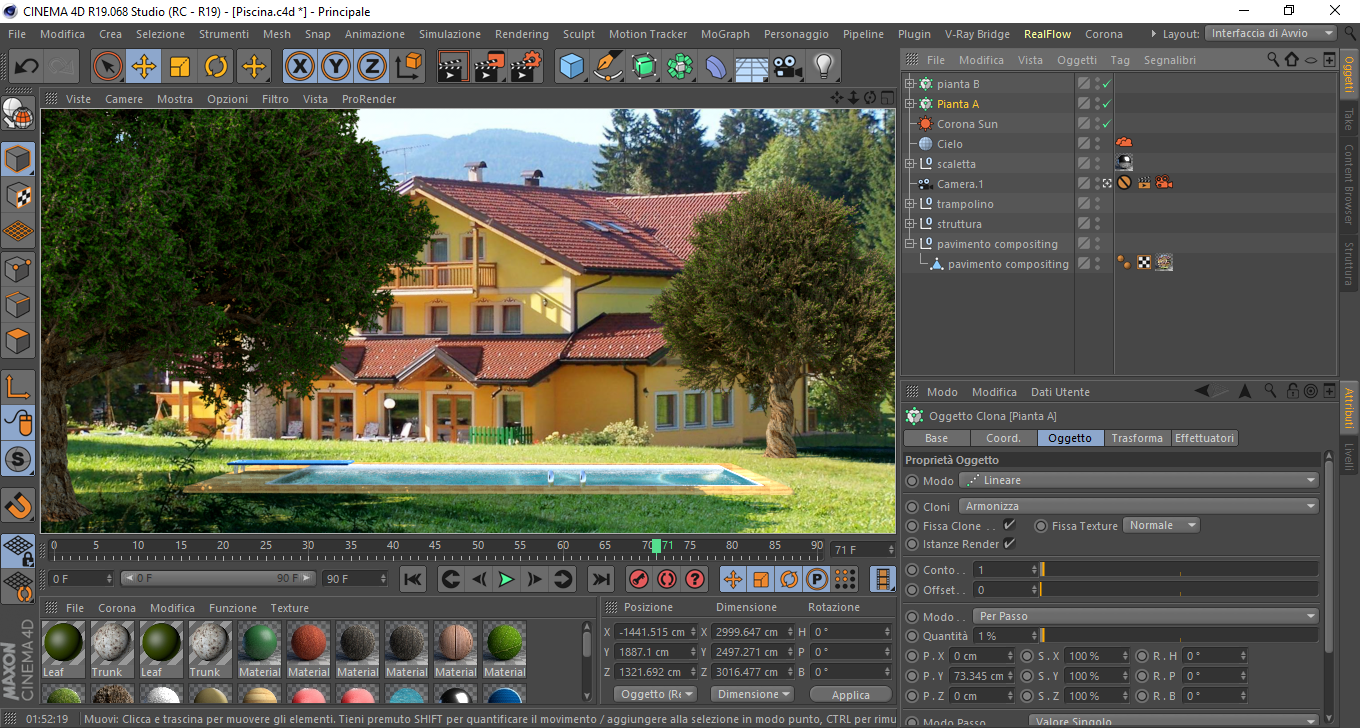
Task: Toggle the Z axis lock
Action: click(x=372, y=67)
